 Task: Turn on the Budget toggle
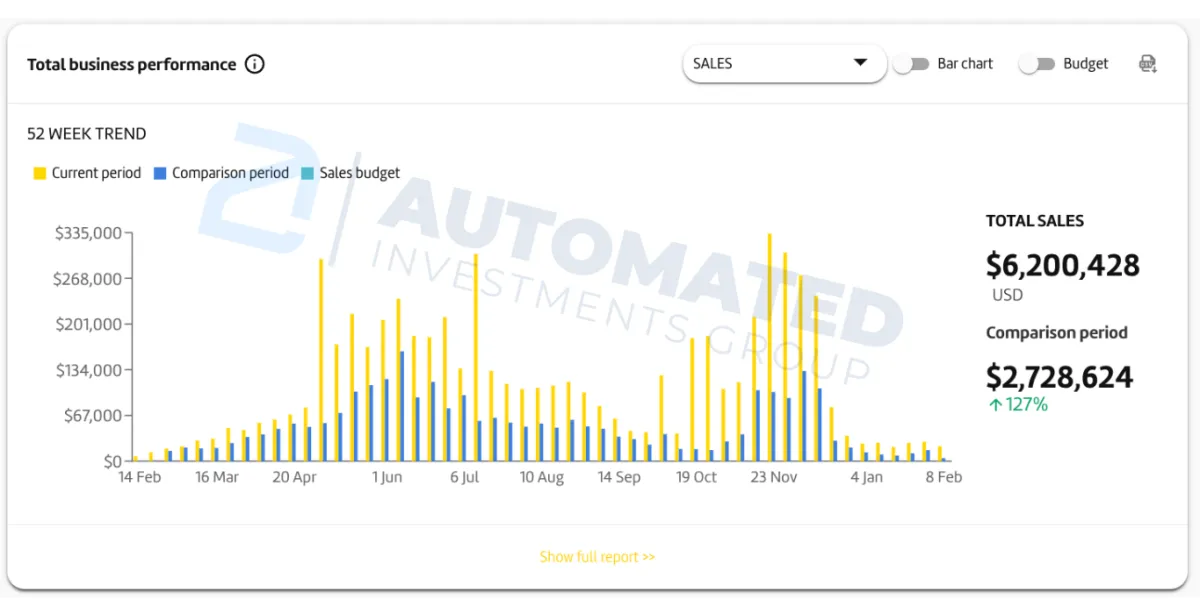coord(1037,64)
